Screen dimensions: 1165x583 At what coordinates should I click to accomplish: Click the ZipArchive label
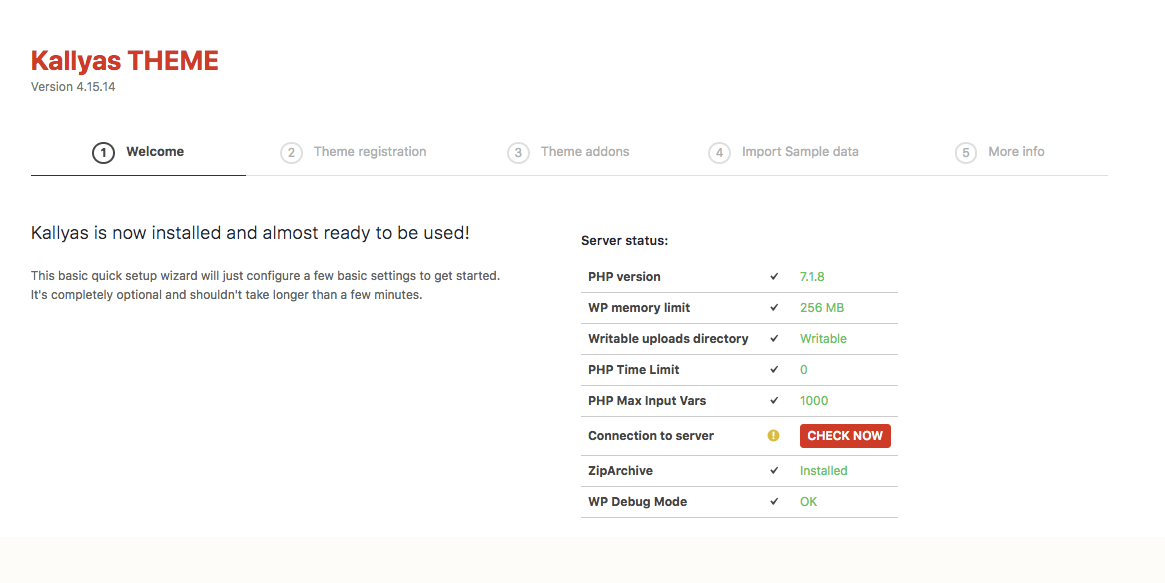pos(620,471)
